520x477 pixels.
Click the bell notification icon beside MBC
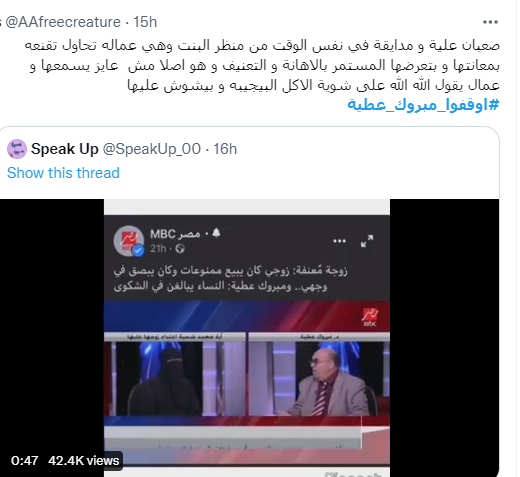click(216, 233)
